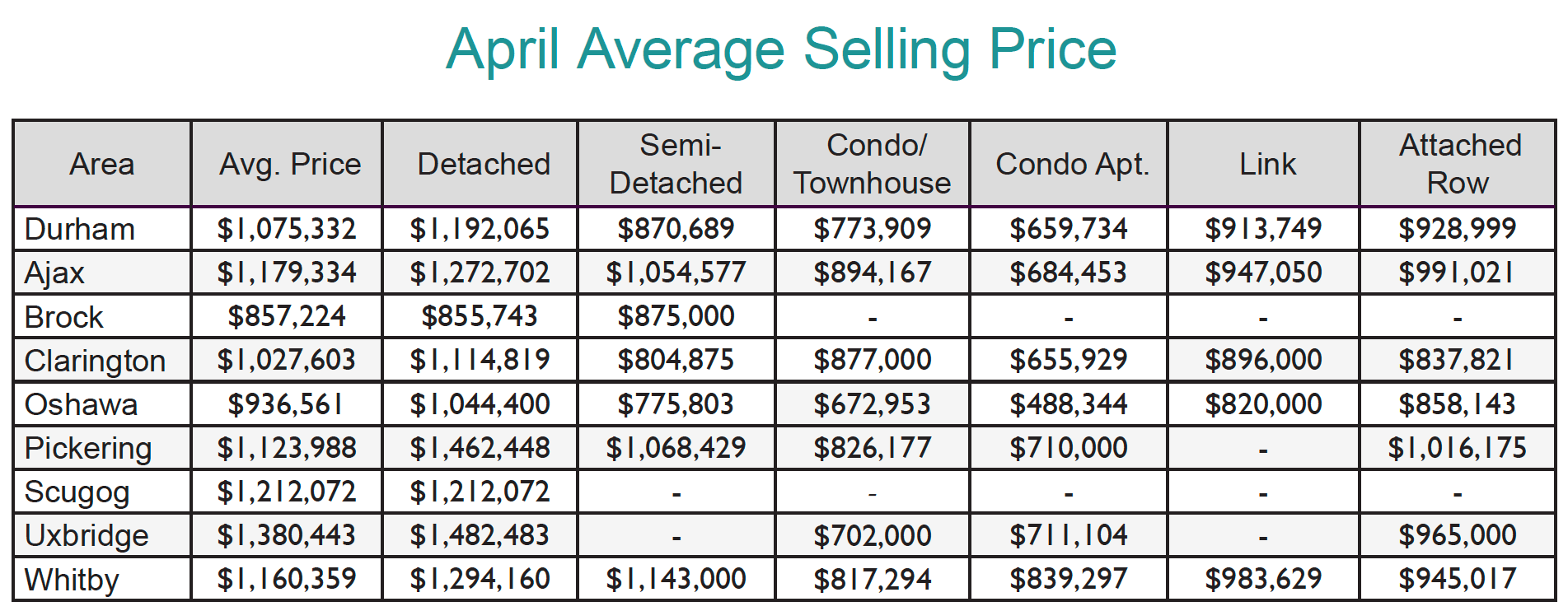This screenshot has height=611, width=1568.
Task: Select Brock's semi-detached price $875,000
Action: (x=676, y=316)
